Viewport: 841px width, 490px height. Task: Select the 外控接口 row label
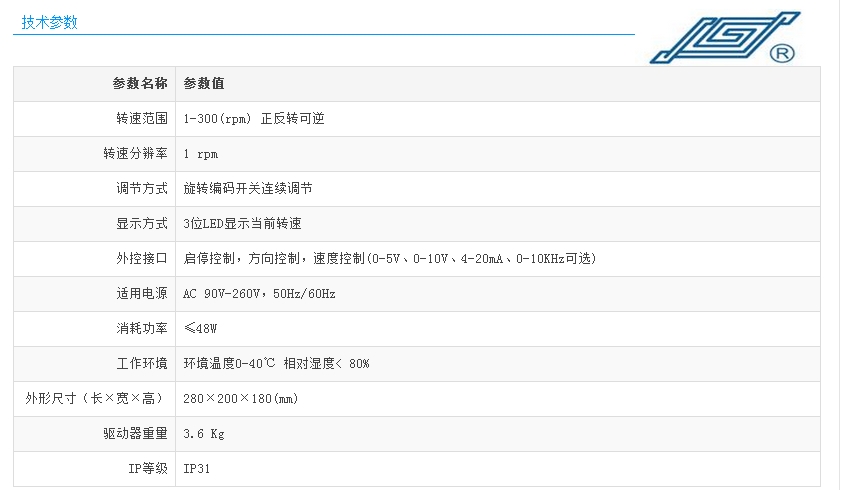coord(141,259)
